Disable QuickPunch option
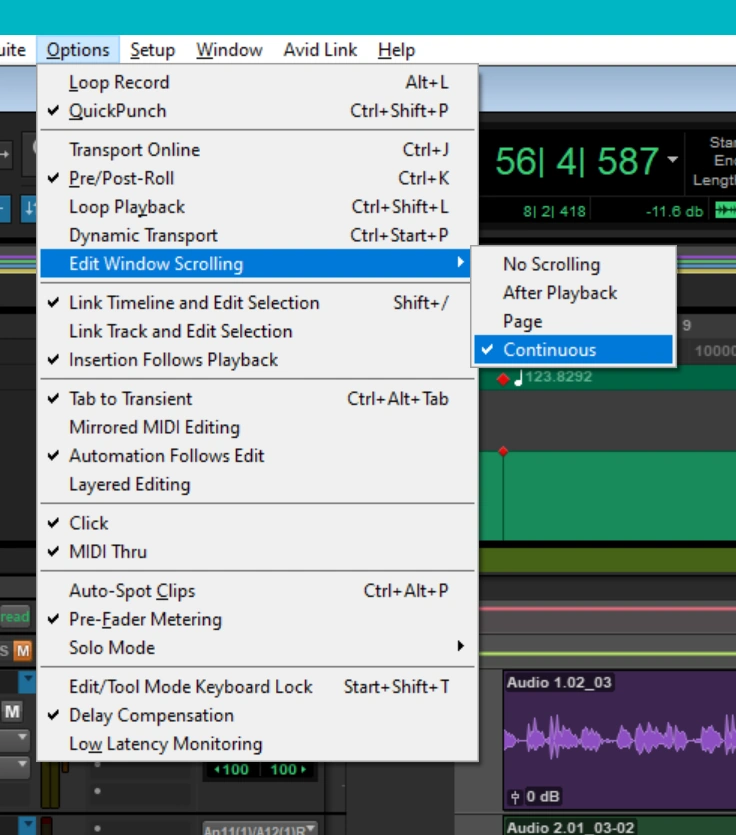Screen dimensions: 736x835 pyautogui.click(x=118, y=111)
